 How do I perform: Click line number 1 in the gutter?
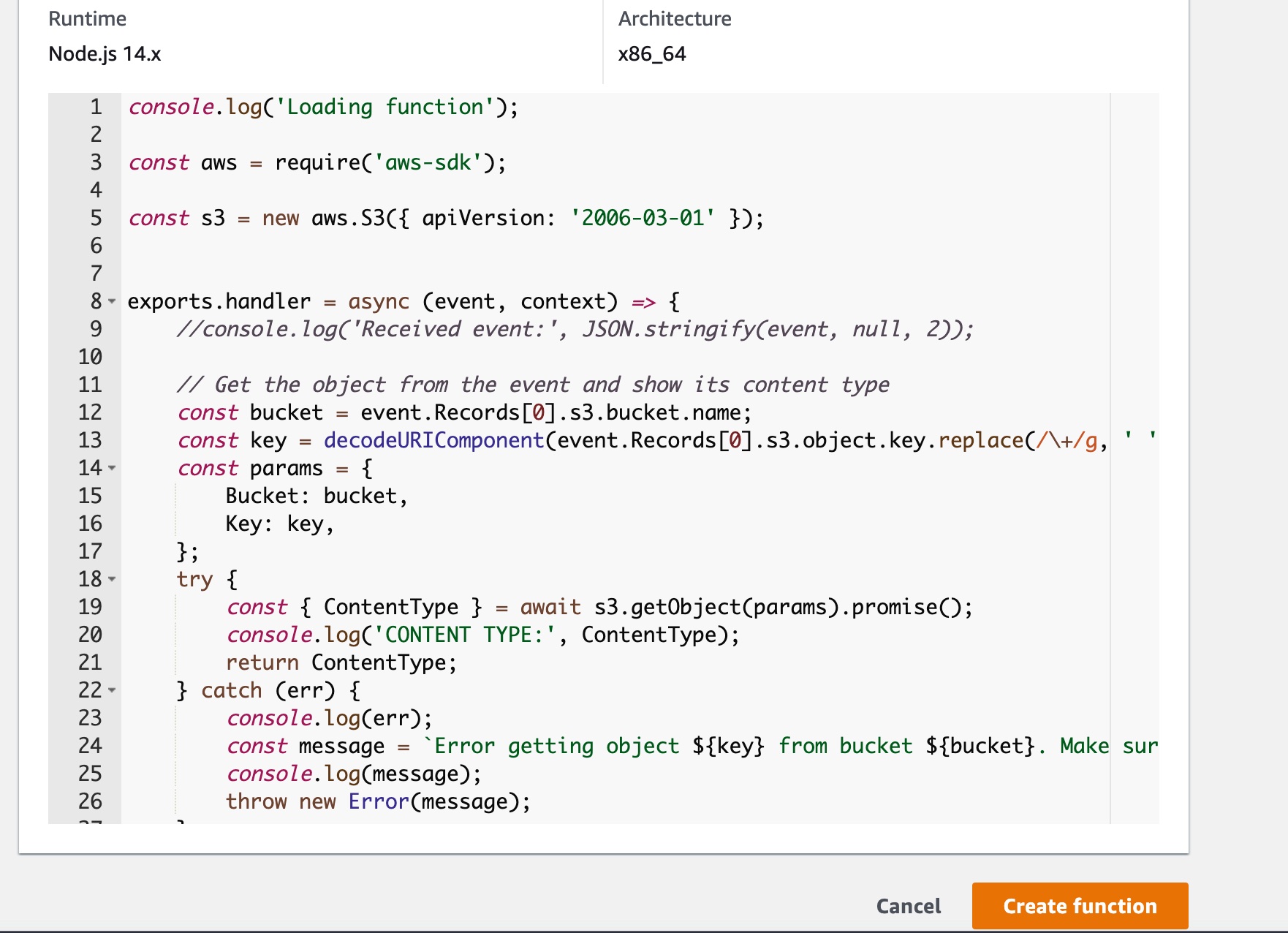tap(96, 107)
